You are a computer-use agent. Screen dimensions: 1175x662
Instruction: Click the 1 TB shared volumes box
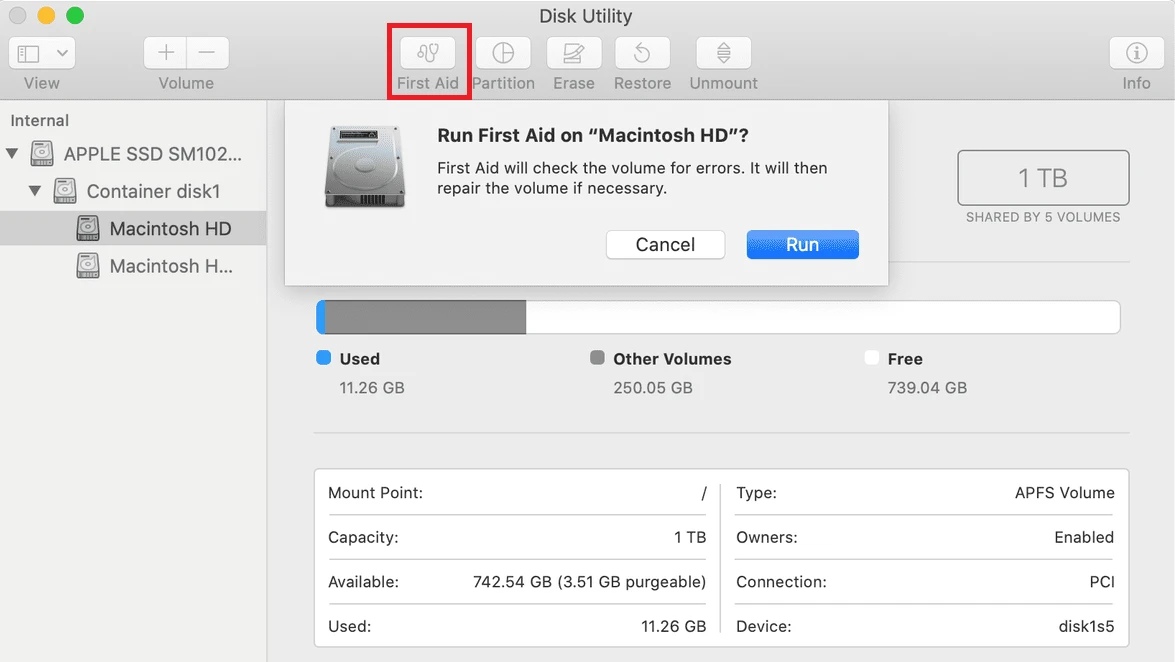pos(1042,178)
